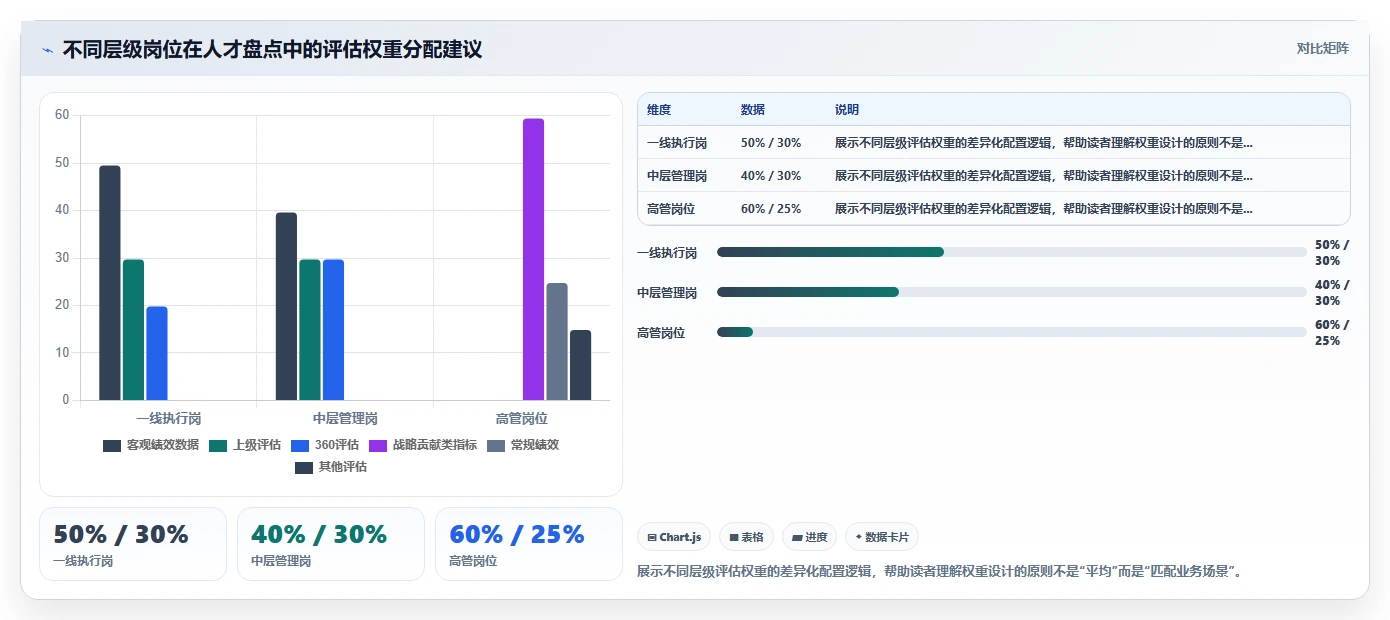Click the dark 客观绩效数据 bar for 一线执行岗
The image size is (1390, 620).
tap(110, 283)
